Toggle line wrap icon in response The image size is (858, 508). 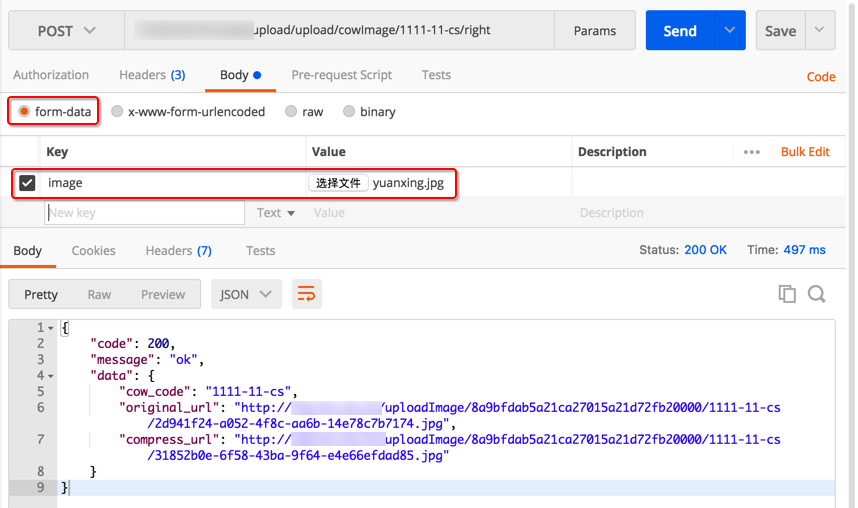[306, 294]
